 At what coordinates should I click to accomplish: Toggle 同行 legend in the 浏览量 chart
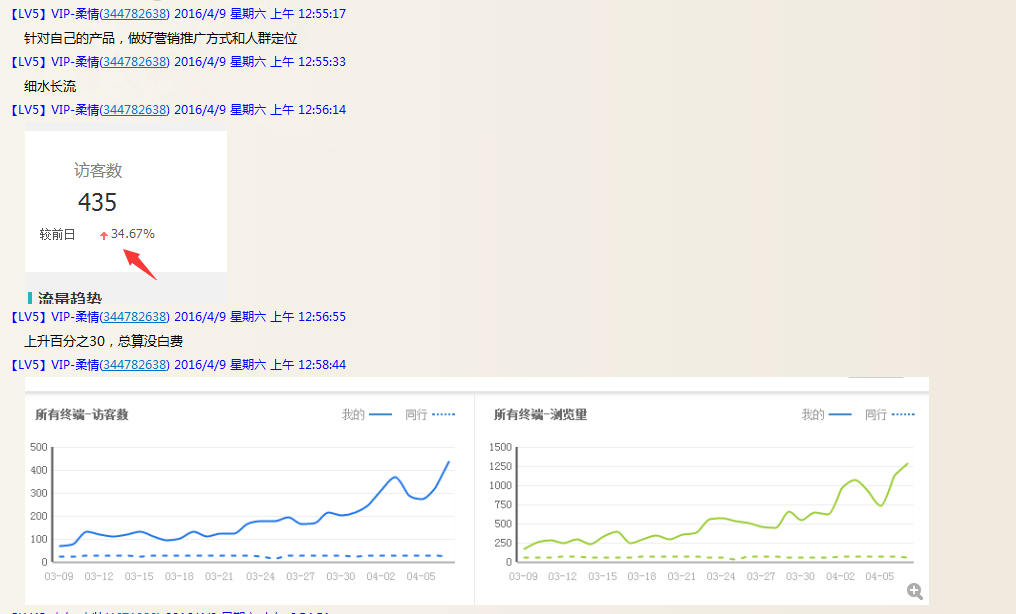point(890,414)
